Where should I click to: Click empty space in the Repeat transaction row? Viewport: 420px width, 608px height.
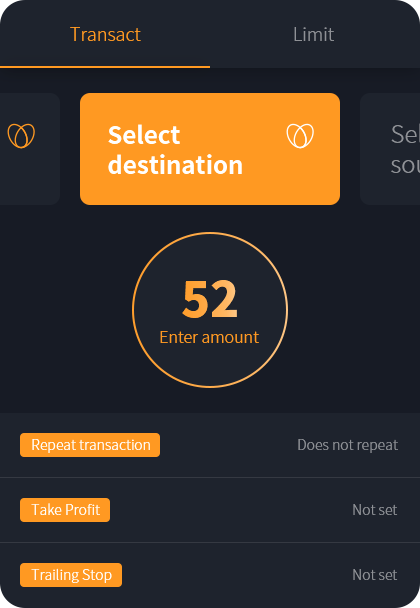click(x=229, y=445)
